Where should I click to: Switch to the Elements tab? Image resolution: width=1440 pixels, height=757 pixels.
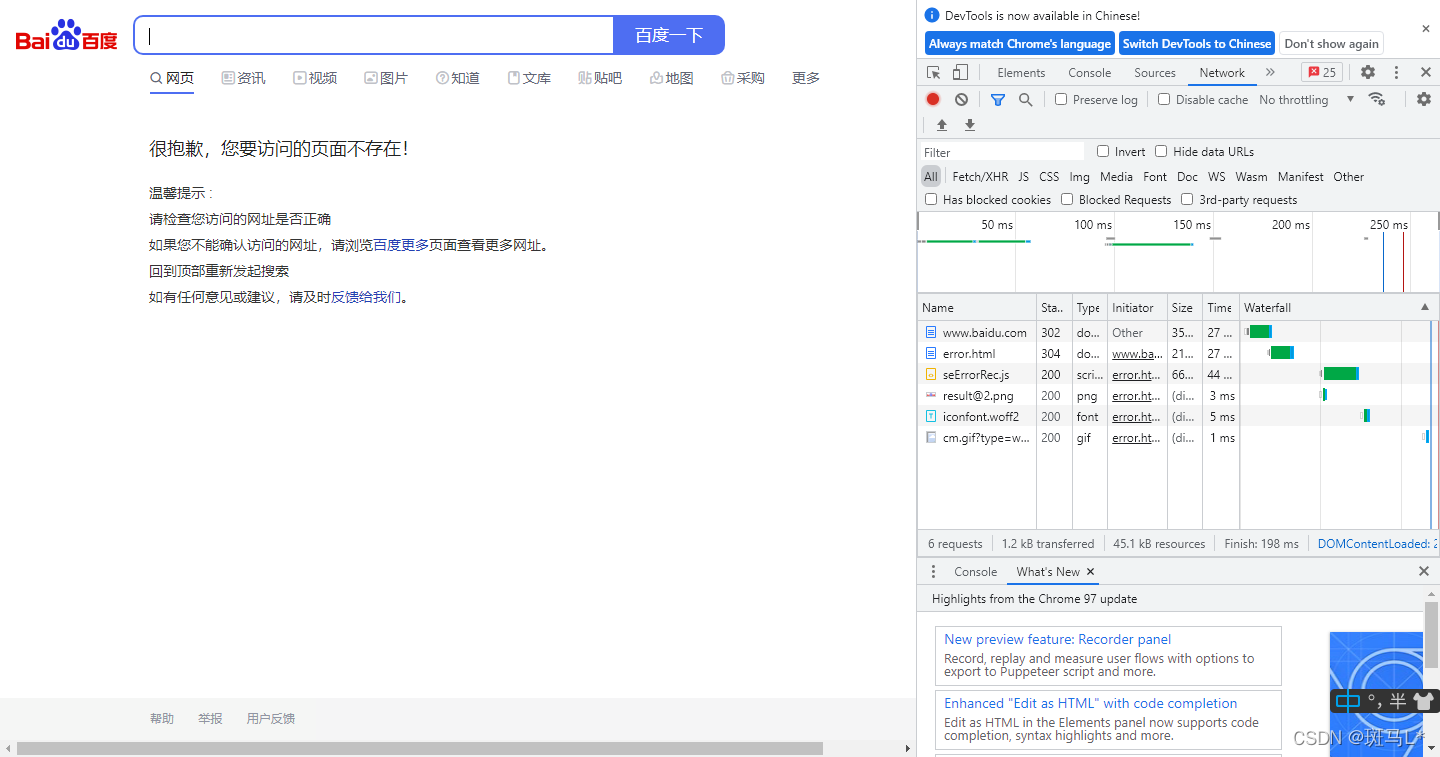coord(1021,72)
